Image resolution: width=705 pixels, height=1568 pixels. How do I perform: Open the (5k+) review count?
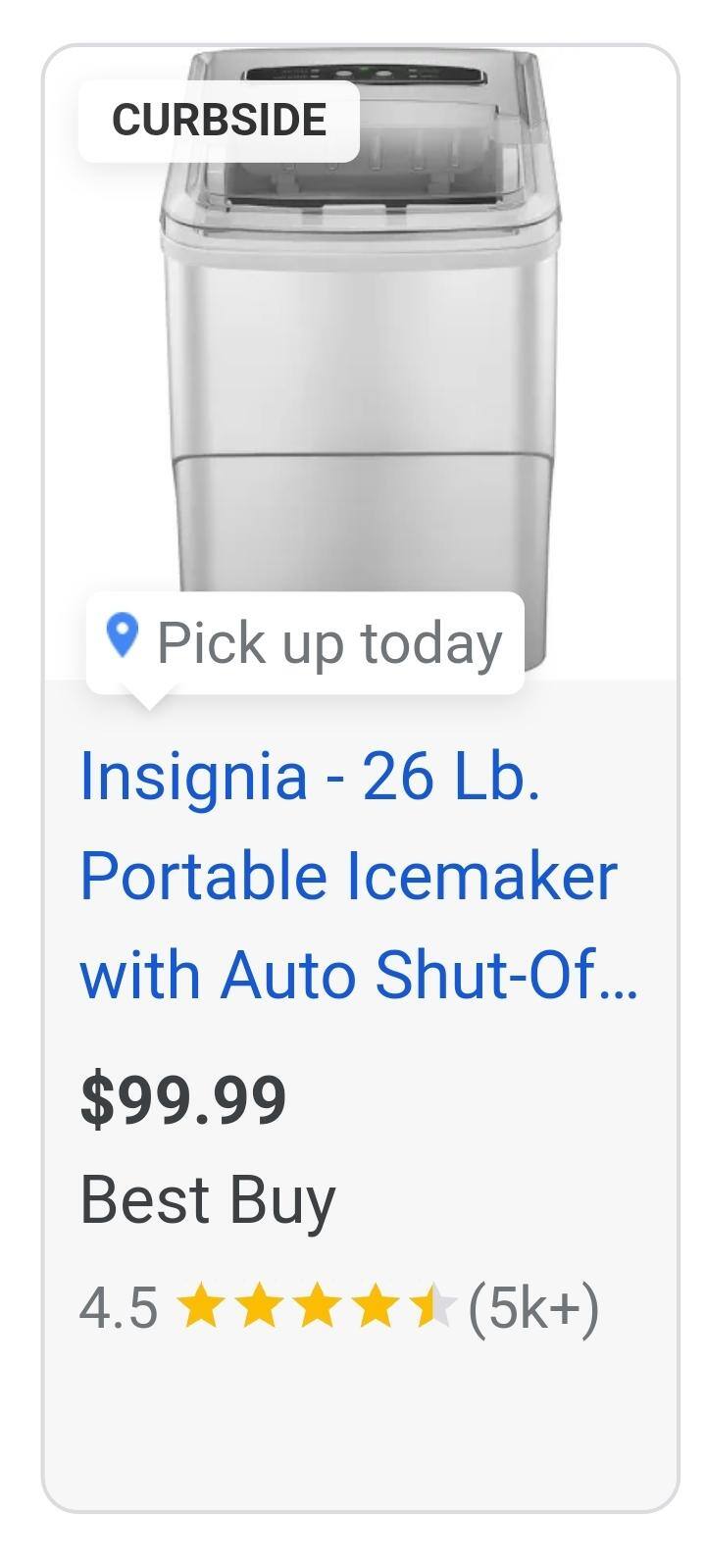pyautogui.click(x=533, y=1308)
